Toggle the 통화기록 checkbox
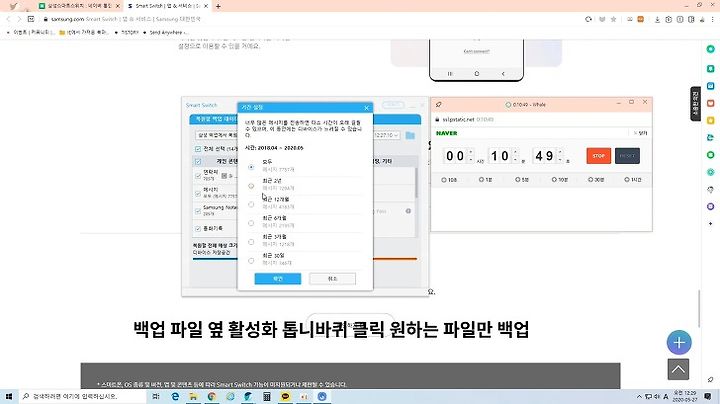Image resolution: width=720 pixels, height=404 pixels. coord(198,228)
